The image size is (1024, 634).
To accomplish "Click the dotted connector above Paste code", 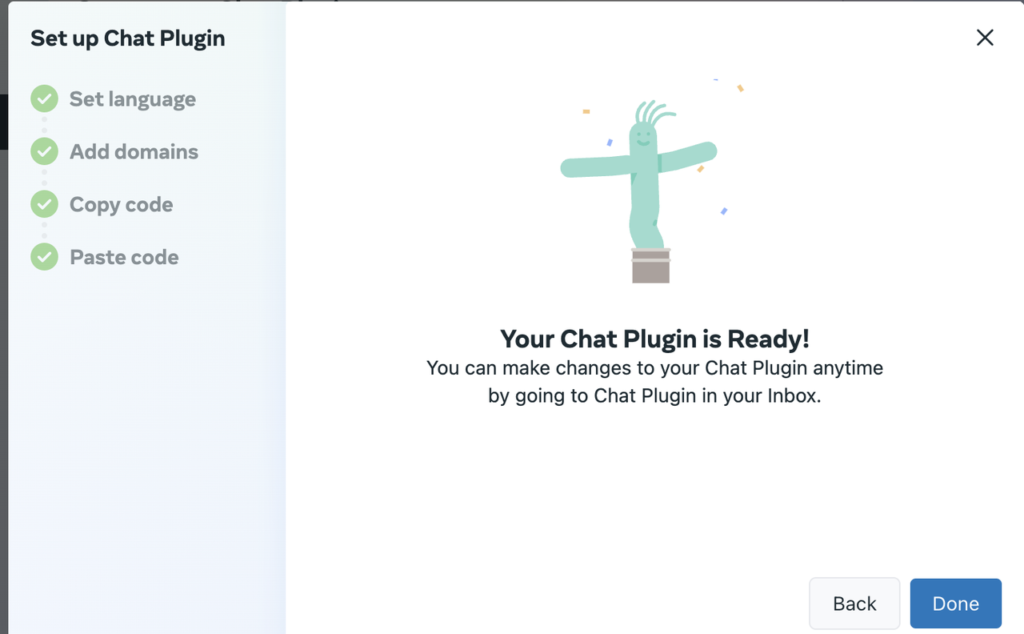I will pos(44,230).
